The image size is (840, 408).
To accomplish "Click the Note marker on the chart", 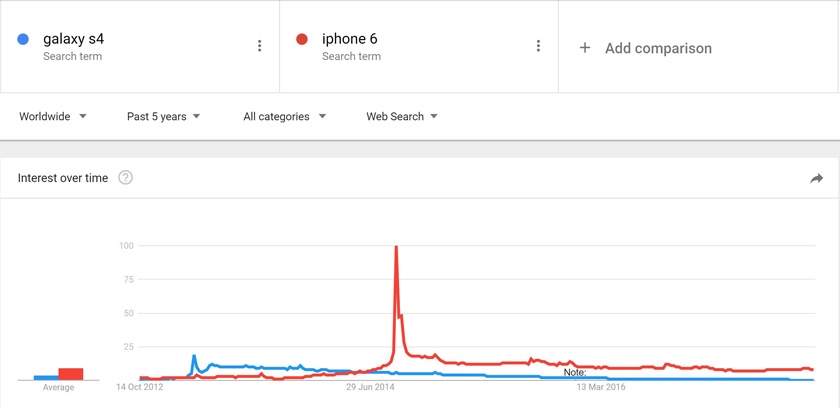I will pyautogui.click(x=574, y=372).
